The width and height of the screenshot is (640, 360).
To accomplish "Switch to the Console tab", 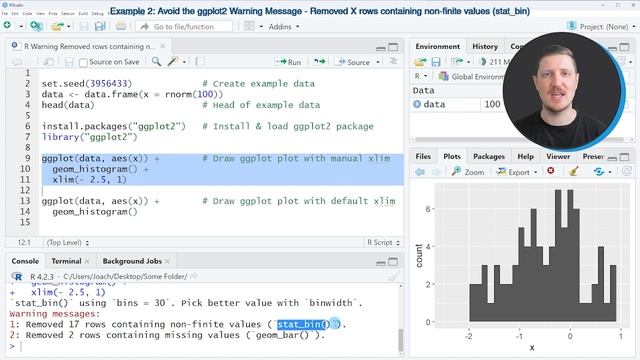I will pyautogui.click(x=25, y=261).
